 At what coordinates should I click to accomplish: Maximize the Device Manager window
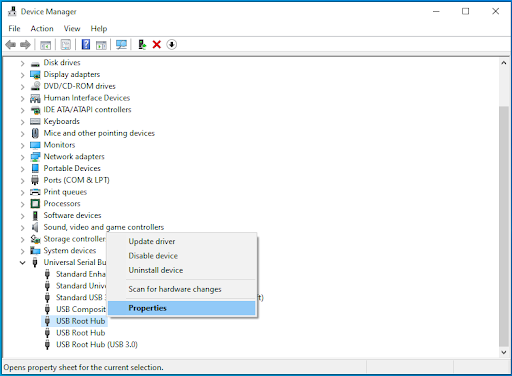tap(466, 11)
